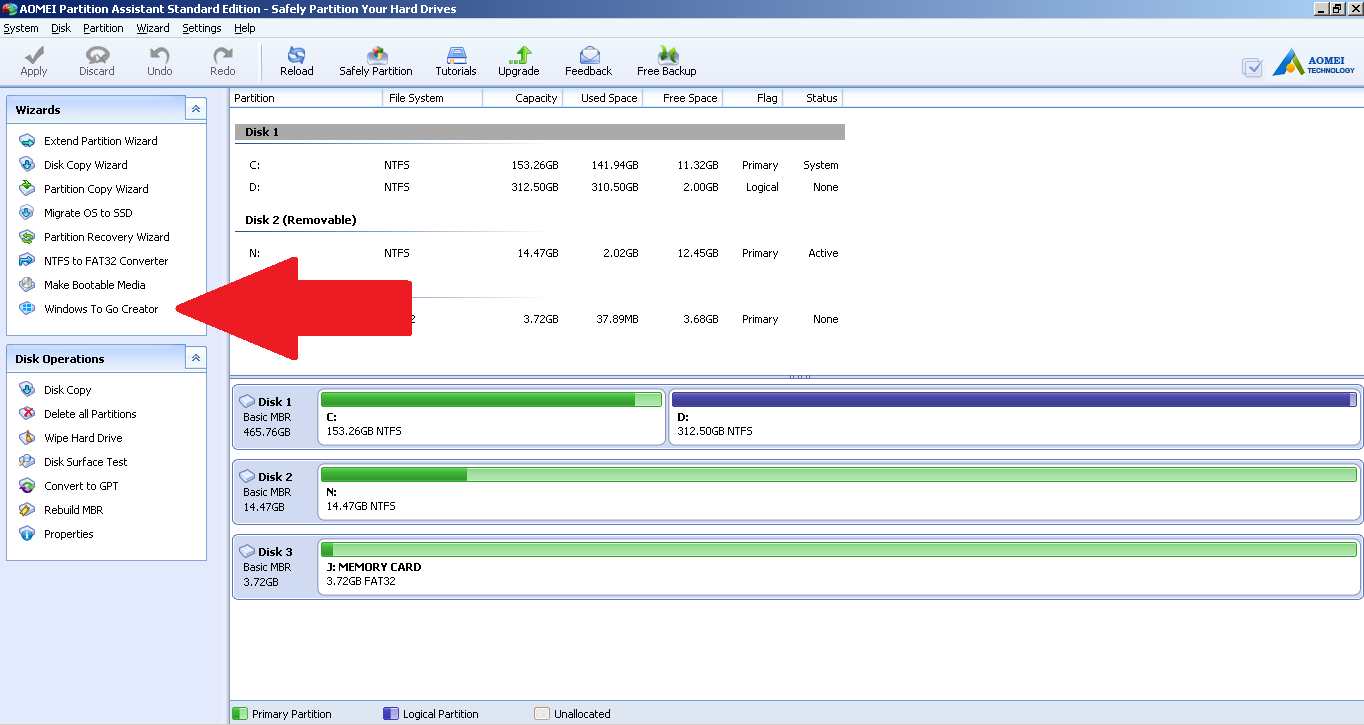
Task: Collapse the Wizards panel
Action: [196, 109]
